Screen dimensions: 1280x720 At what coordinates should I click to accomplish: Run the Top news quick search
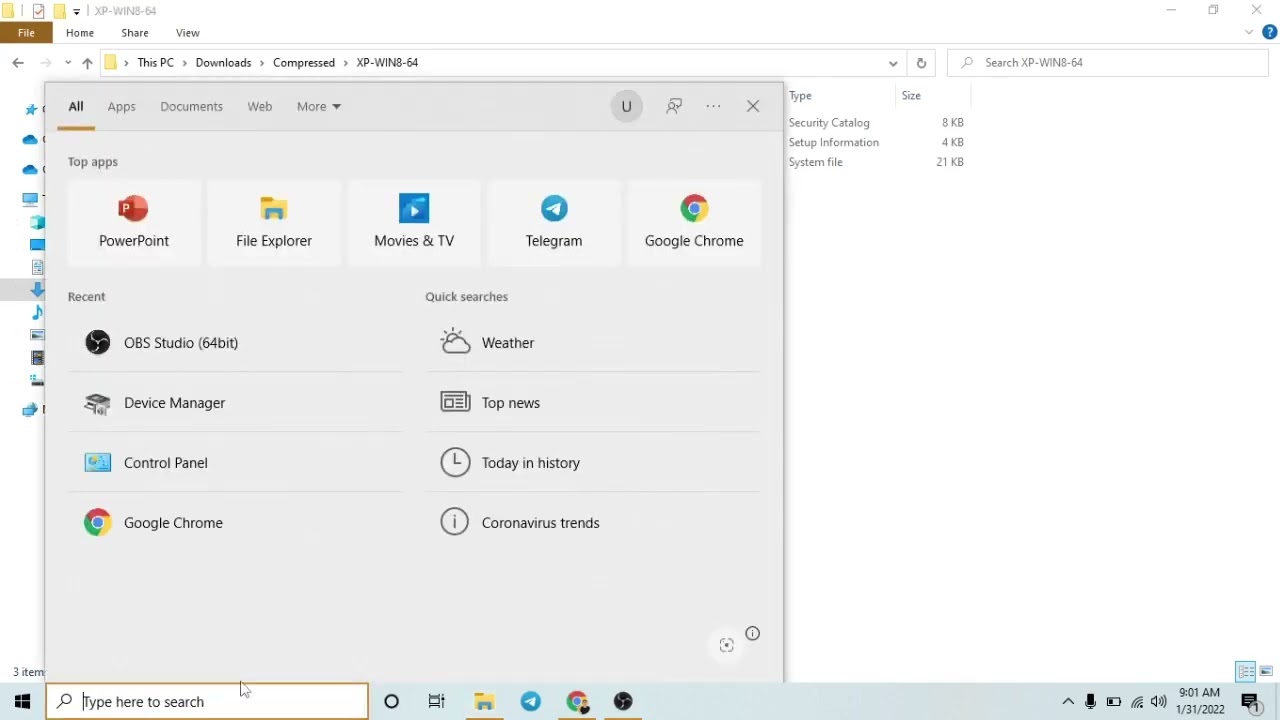[x=593, y=403]
